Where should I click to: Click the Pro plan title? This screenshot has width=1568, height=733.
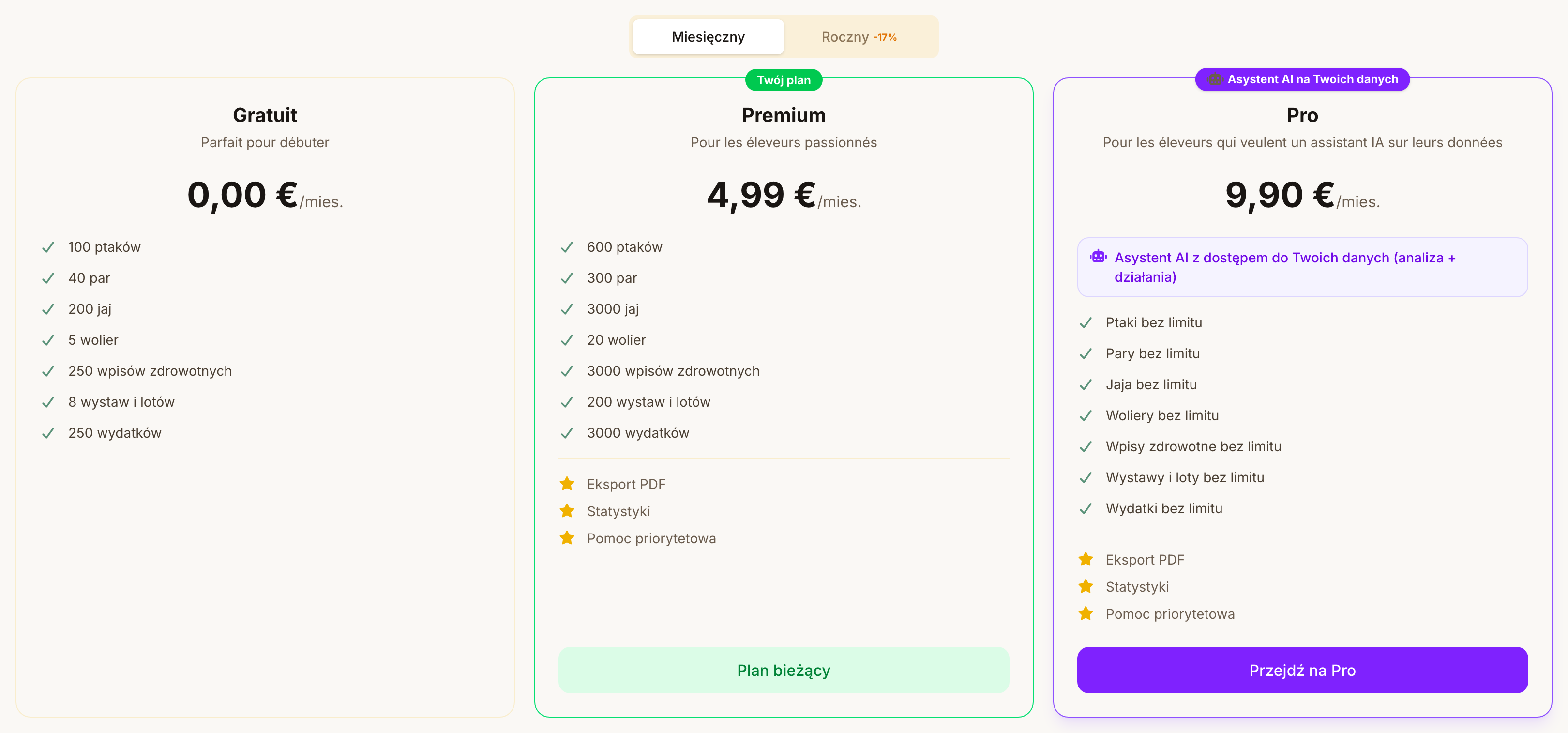[1302, 115]
